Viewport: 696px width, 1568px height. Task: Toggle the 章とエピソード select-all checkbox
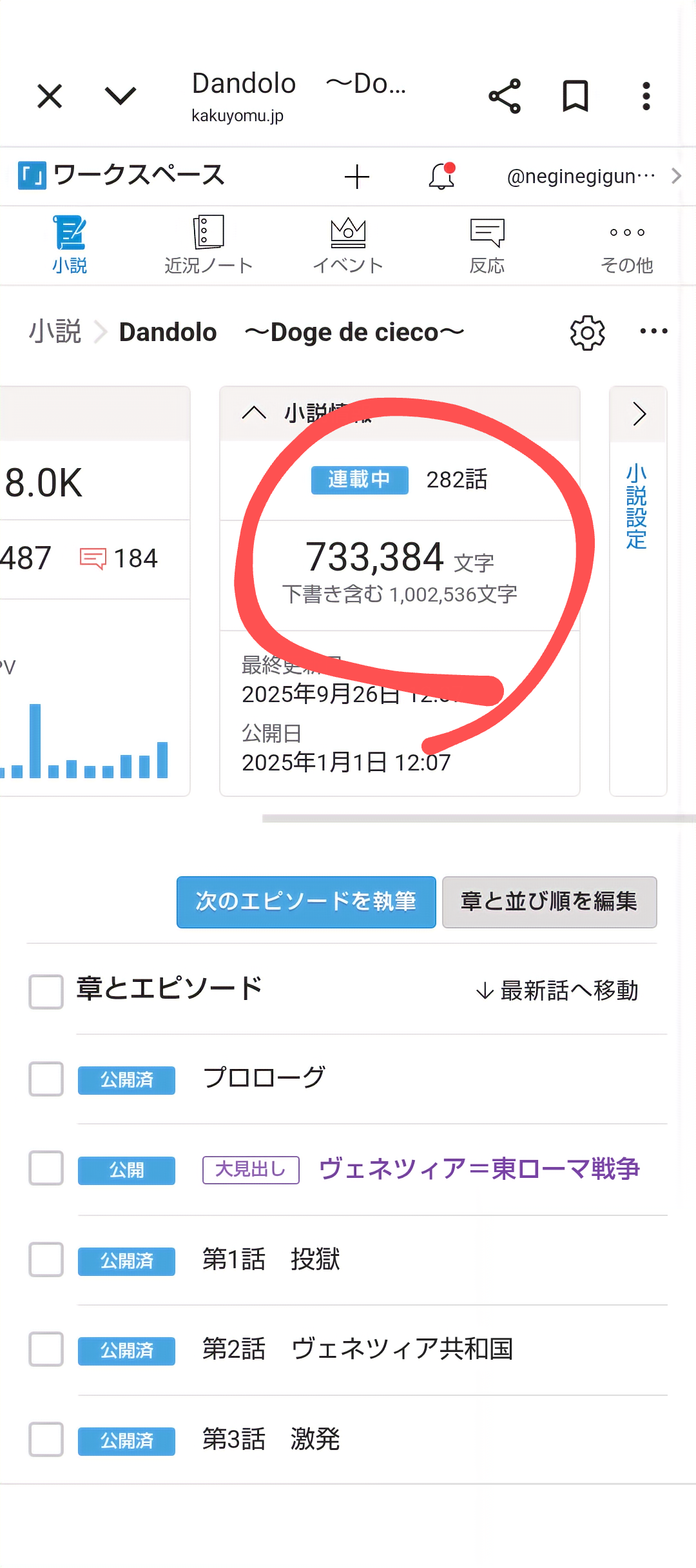[46, 991]
